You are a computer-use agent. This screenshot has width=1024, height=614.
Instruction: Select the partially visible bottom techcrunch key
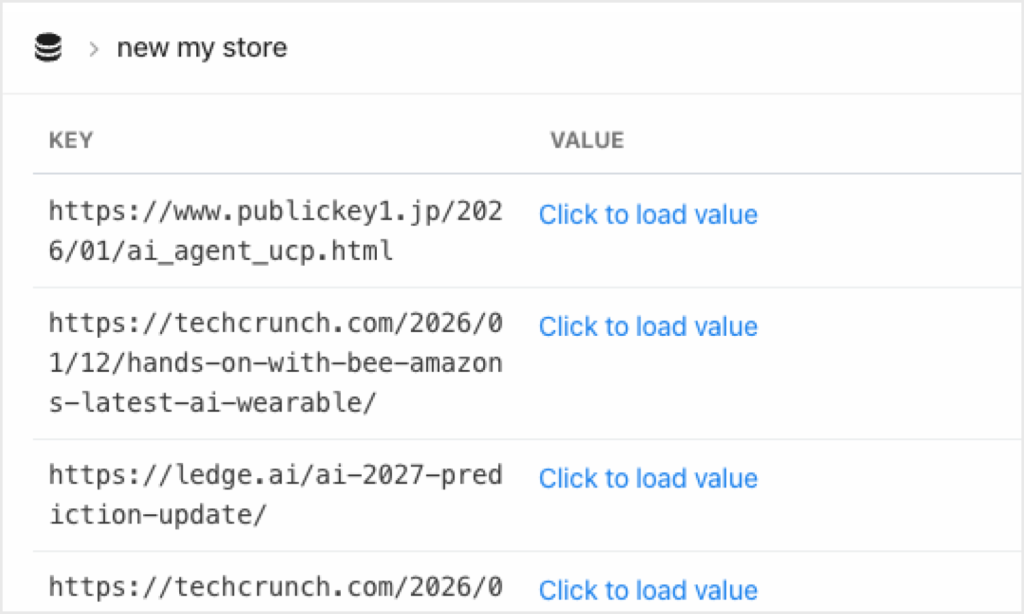pos(275,587)
